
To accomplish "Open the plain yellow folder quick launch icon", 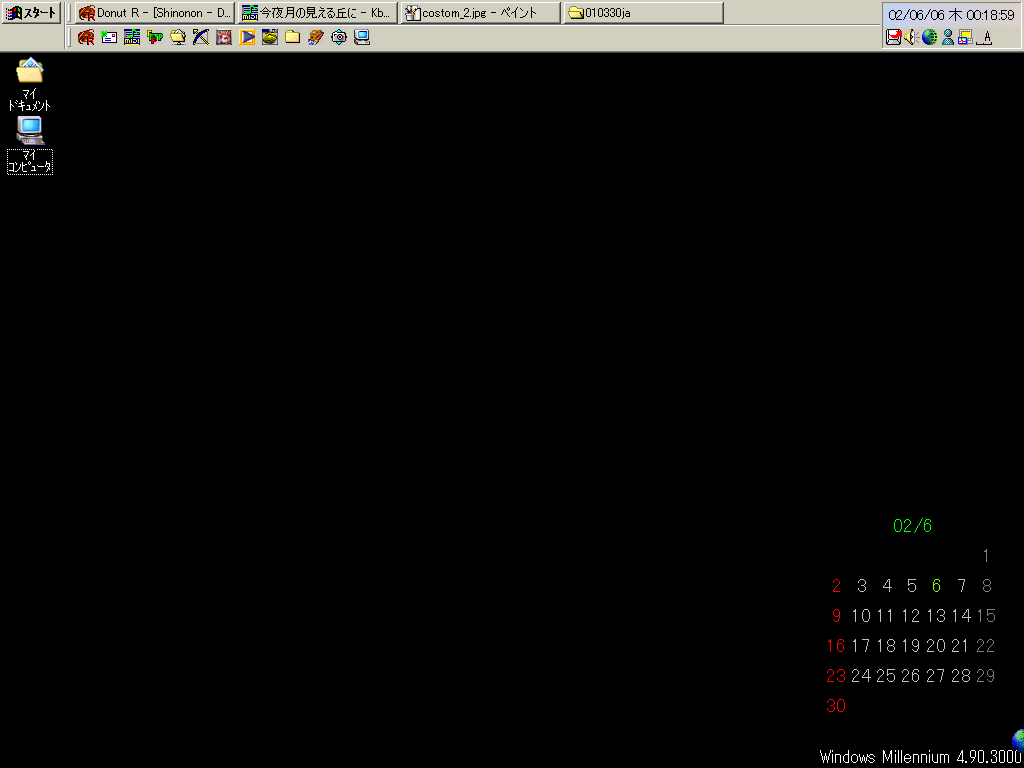I will 293,37.
